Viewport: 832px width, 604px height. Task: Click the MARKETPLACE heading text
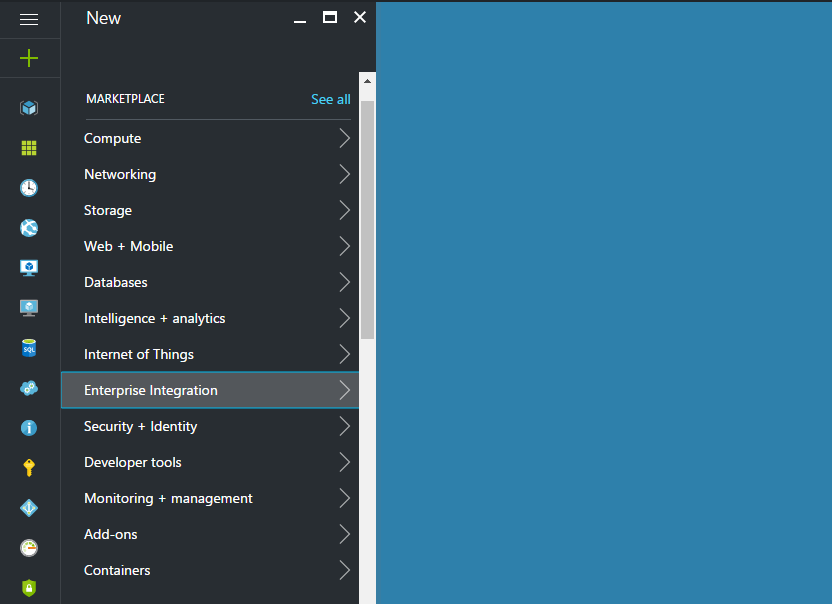coord(125,99)
